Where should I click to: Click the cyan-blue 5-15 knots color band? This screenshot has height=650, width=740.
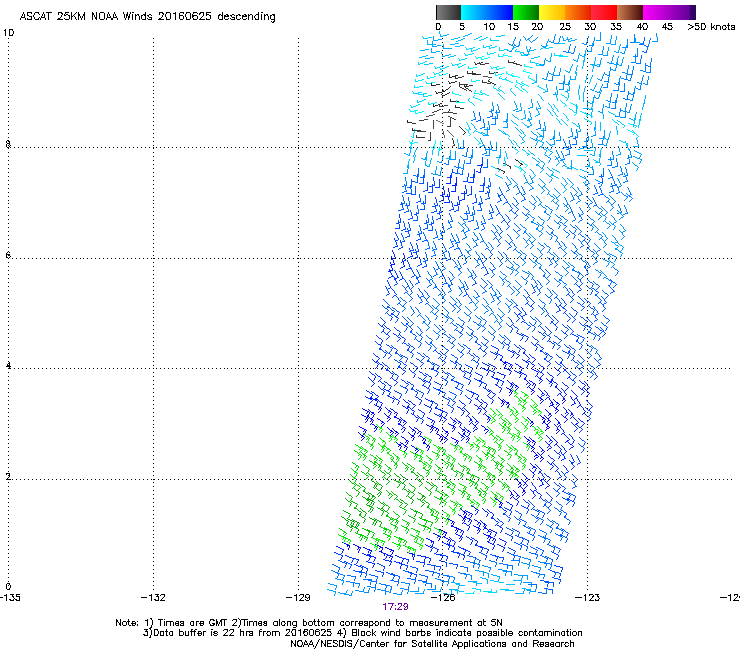click(x=487, y=12)
